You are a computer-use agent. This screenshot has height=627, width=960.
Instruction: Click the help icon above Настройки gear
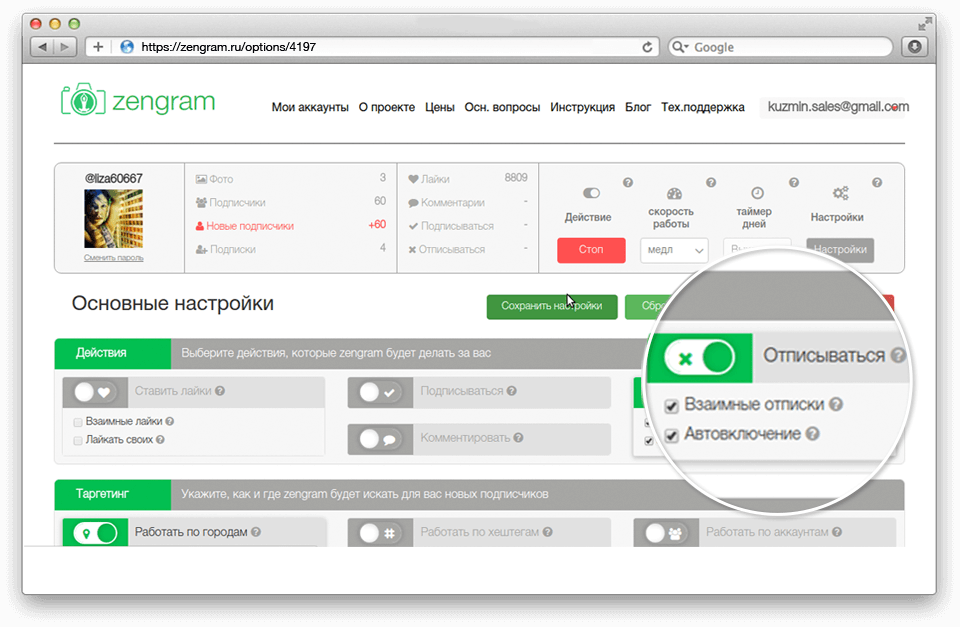coord(877,183)
